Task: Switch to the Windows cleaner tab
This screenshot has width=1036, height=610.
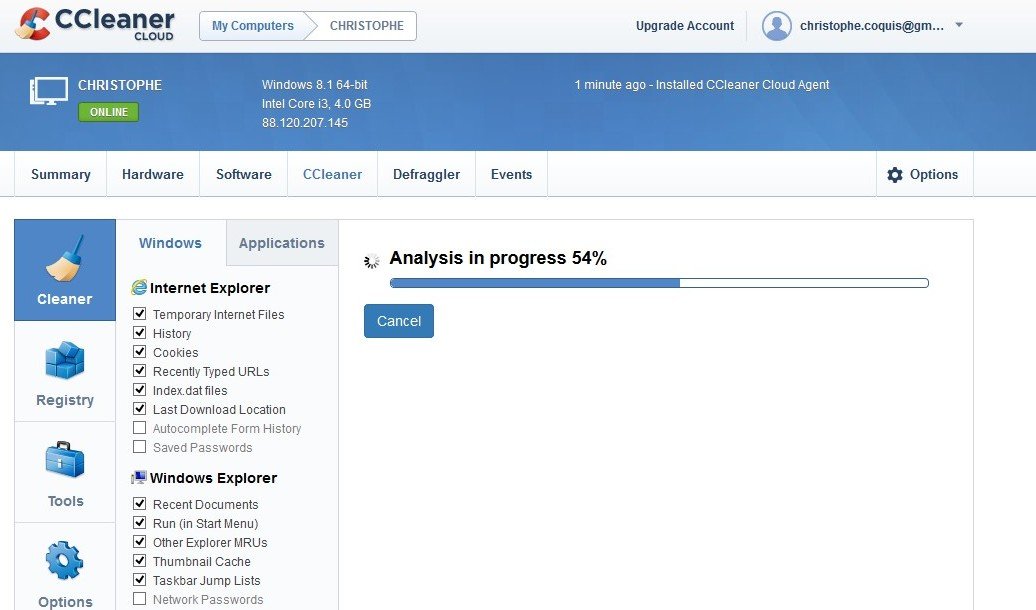Action: point(170,243)
